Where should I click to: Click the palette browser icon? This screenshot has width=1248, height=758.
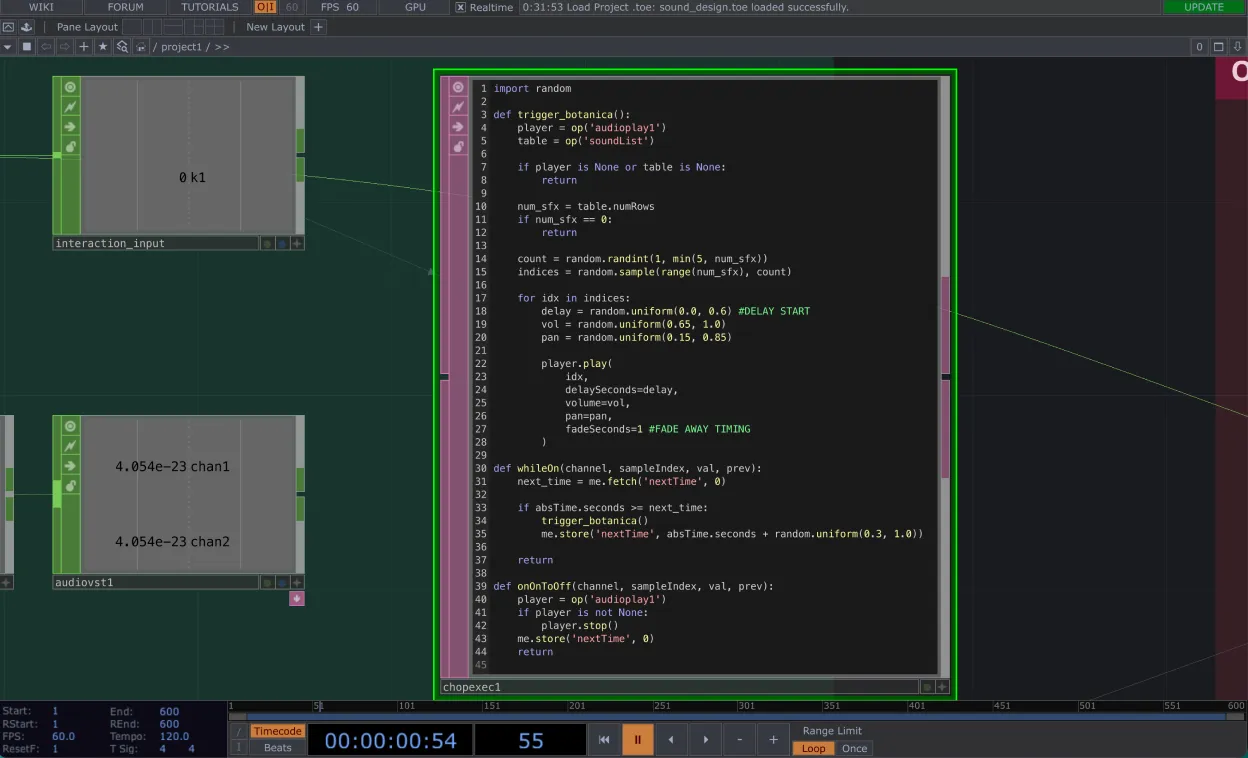pyautogui.click(x=26, y=27)
